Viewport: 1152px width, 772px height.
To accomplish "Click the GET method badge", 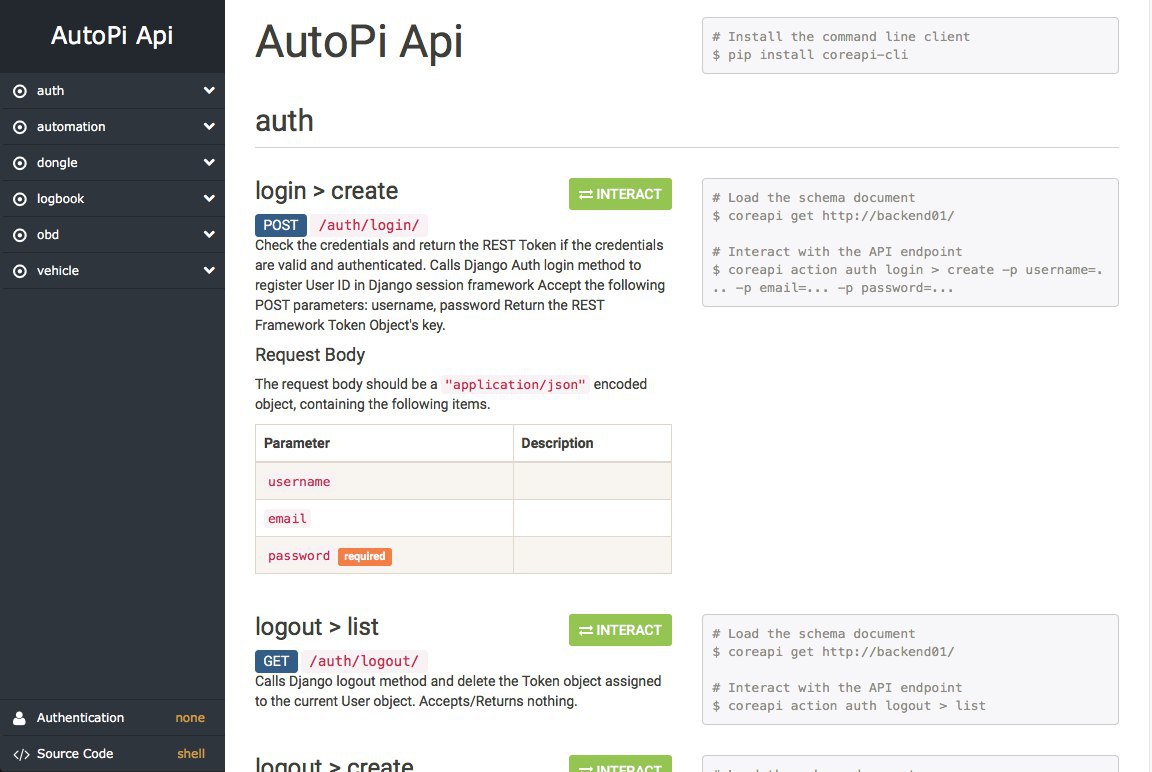I will 276,661.
